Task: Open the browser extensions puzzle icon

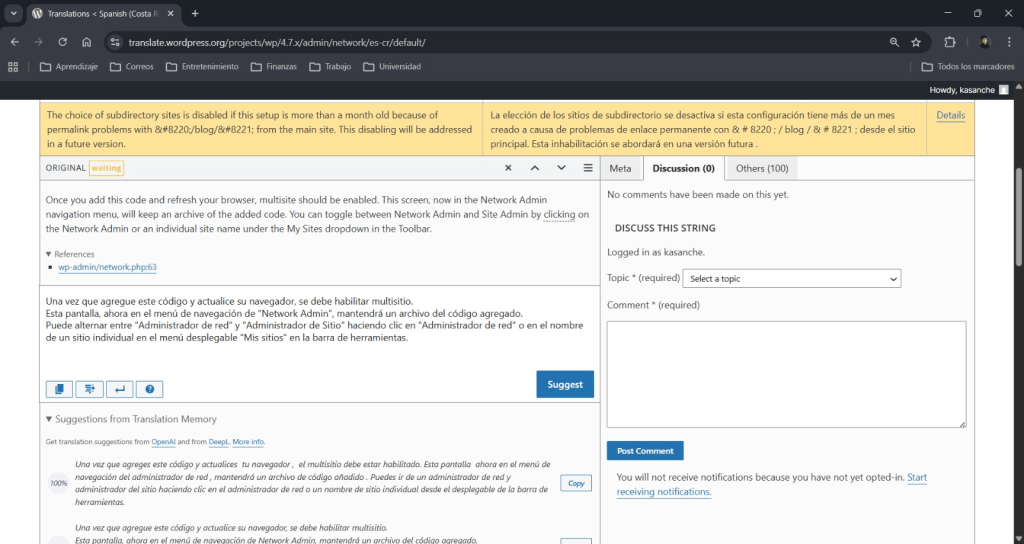Action: click(950, 43)
